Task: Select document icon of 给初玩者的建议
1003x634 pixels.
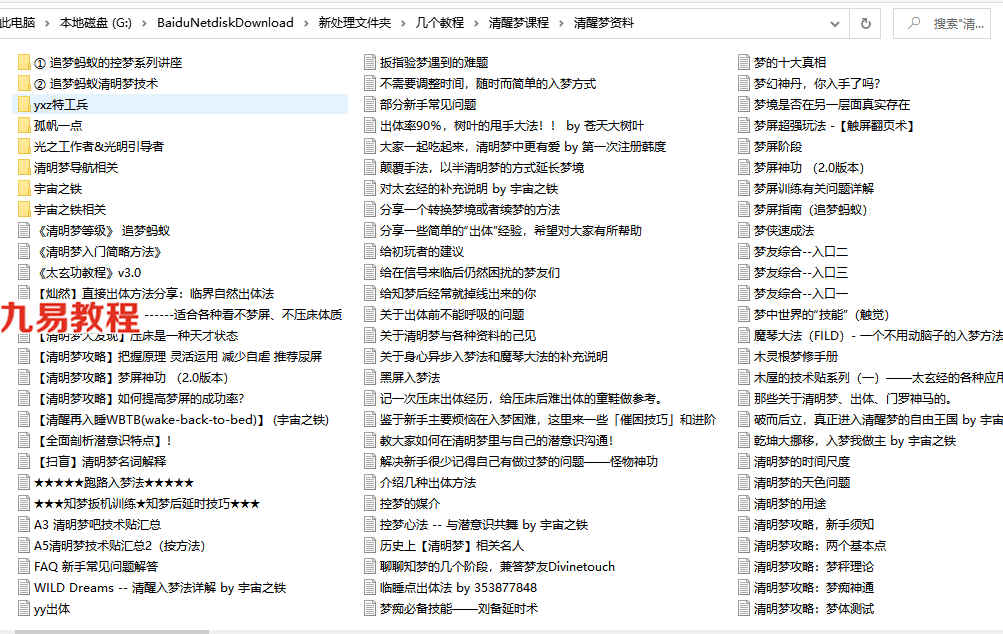Action: tap(370, 252)
